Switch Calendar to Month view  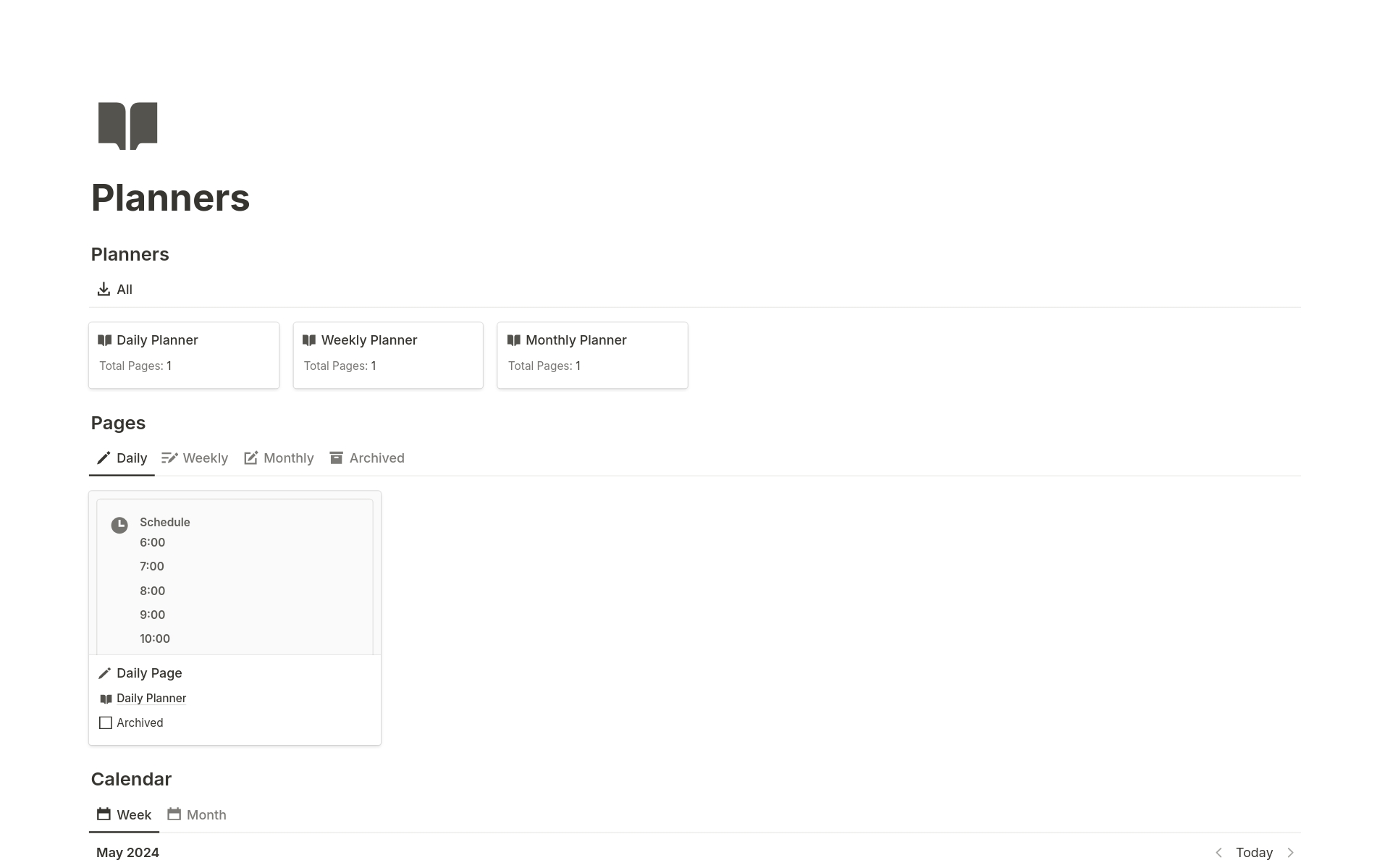point(197,814)
